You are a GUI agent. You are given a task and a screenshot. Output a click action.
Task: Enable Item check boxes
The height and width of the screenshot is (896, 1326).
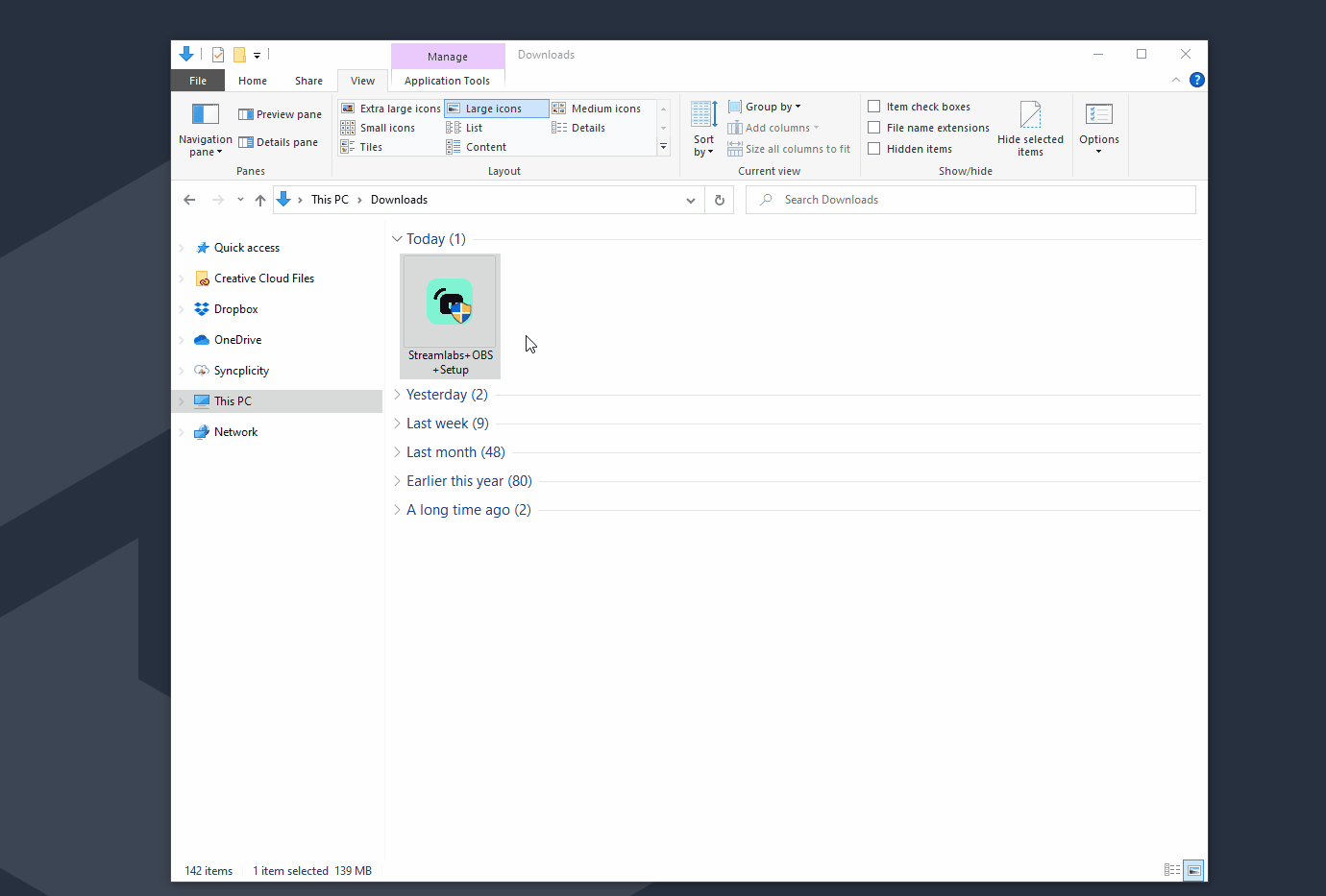click(873, 106)
